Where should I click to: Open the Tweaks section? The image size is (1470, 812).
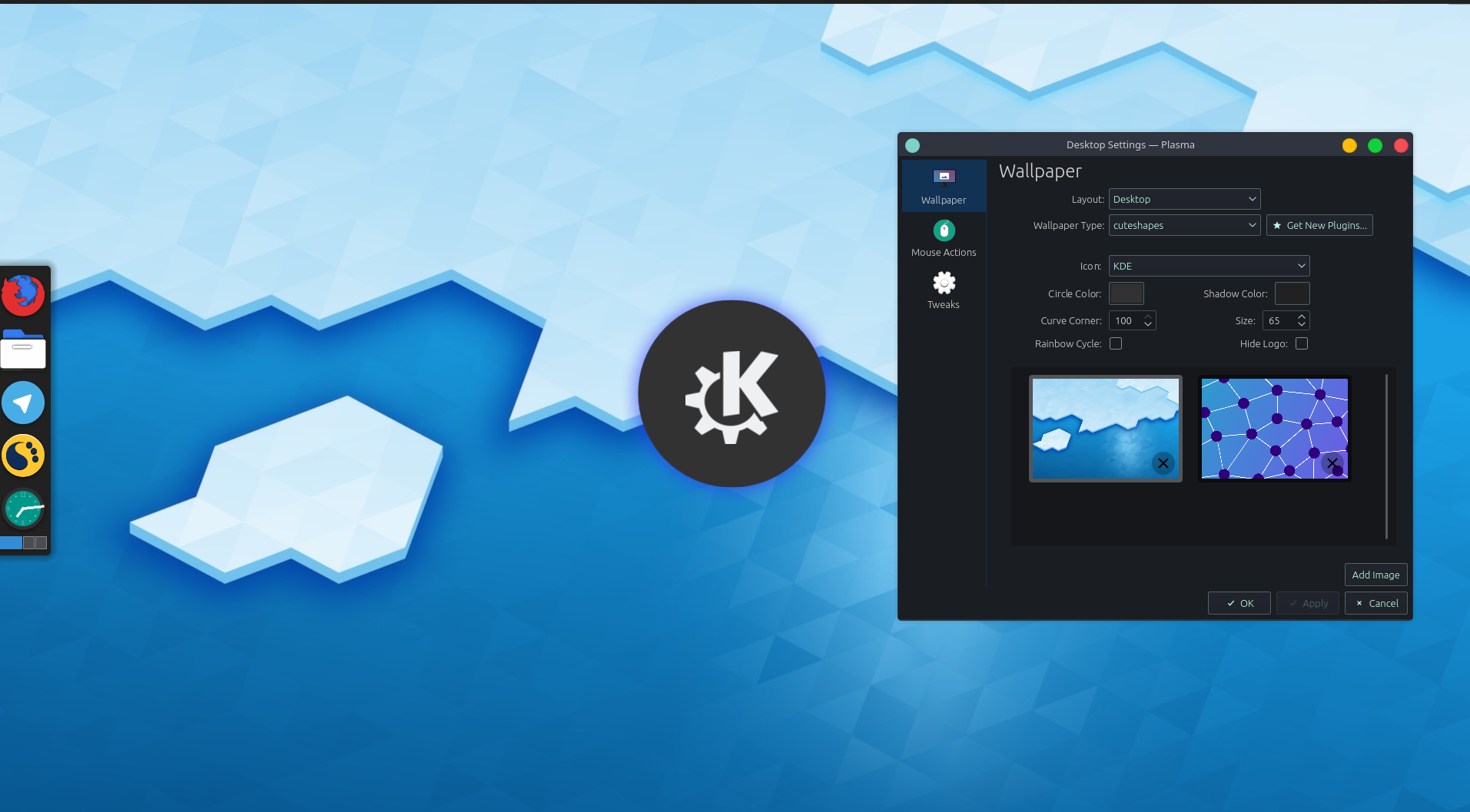point(944,290)
